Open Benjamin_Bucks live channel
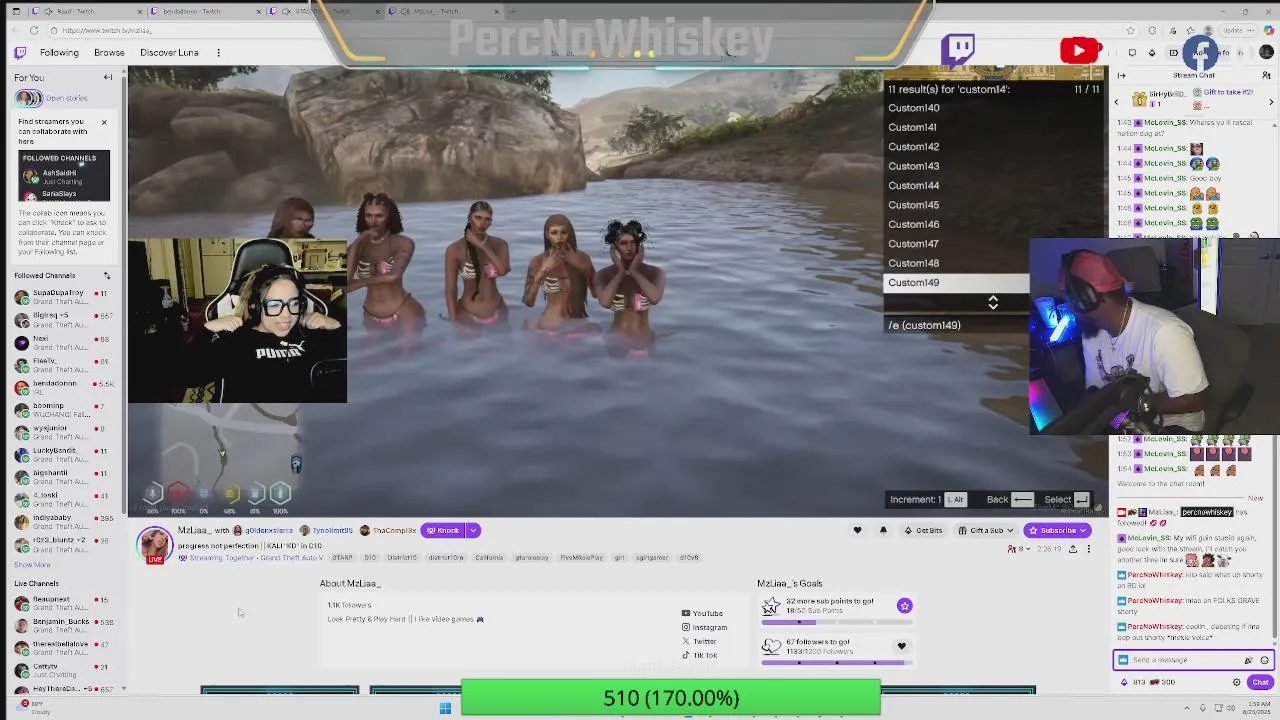This screenshot has width=1280, height=720. [62, 625]
